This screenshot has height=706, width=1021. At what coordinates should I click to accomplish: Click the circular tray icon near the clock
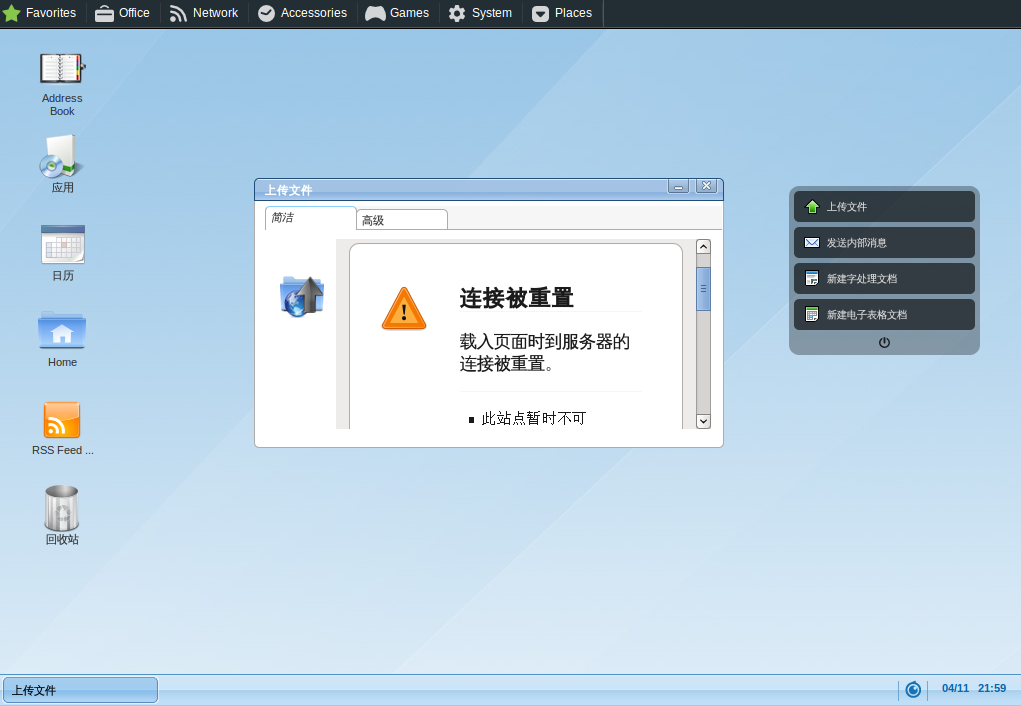point(913,689)
